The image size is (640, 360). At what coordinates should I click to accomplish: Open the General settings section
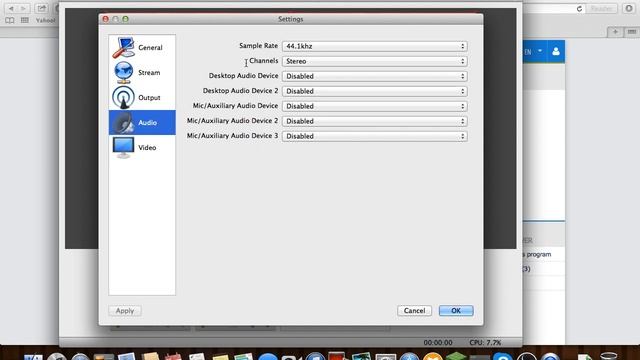pyautogui.click(x=142, y=47)
